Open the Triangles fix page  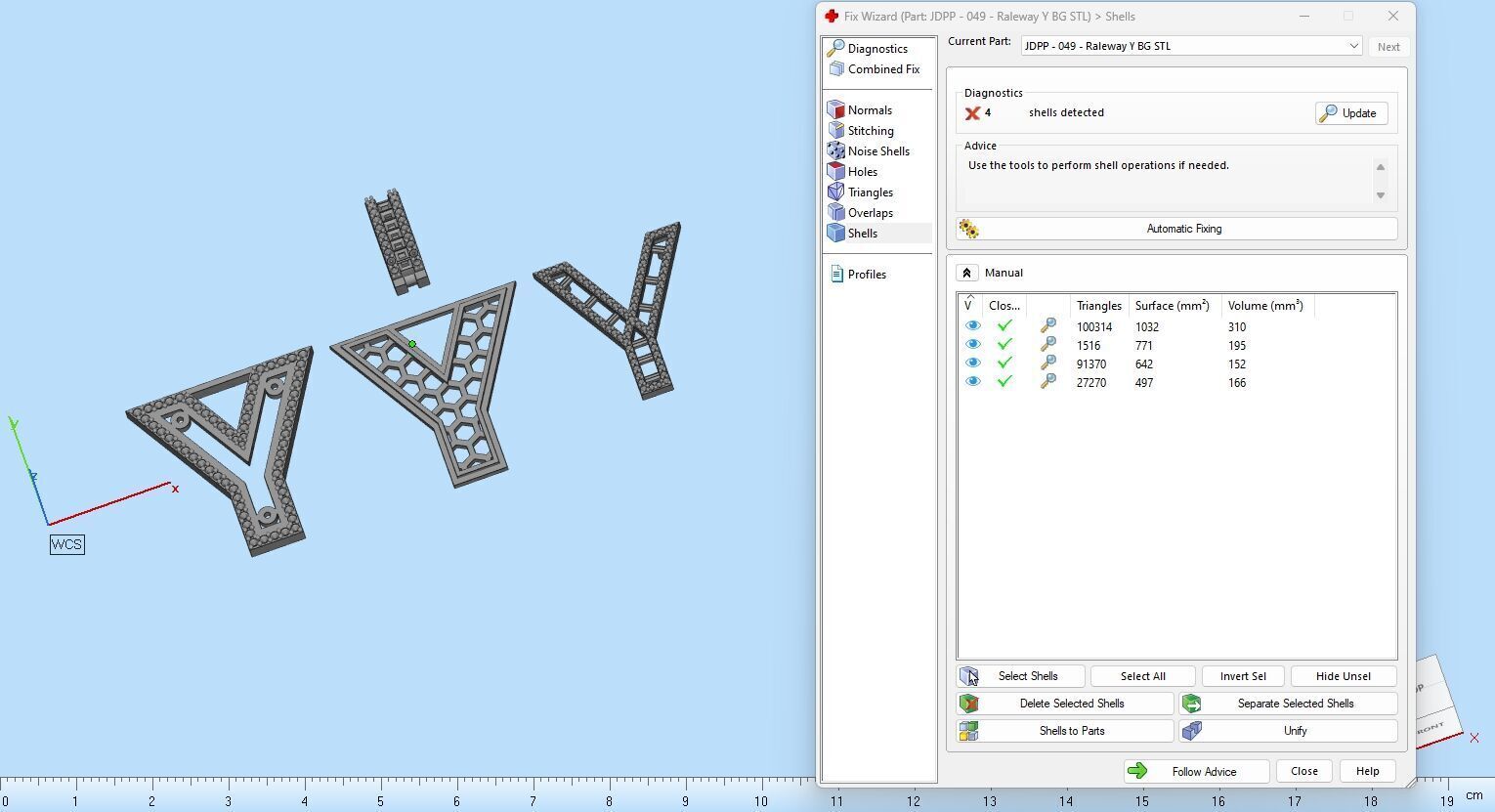tap(870, 192)
